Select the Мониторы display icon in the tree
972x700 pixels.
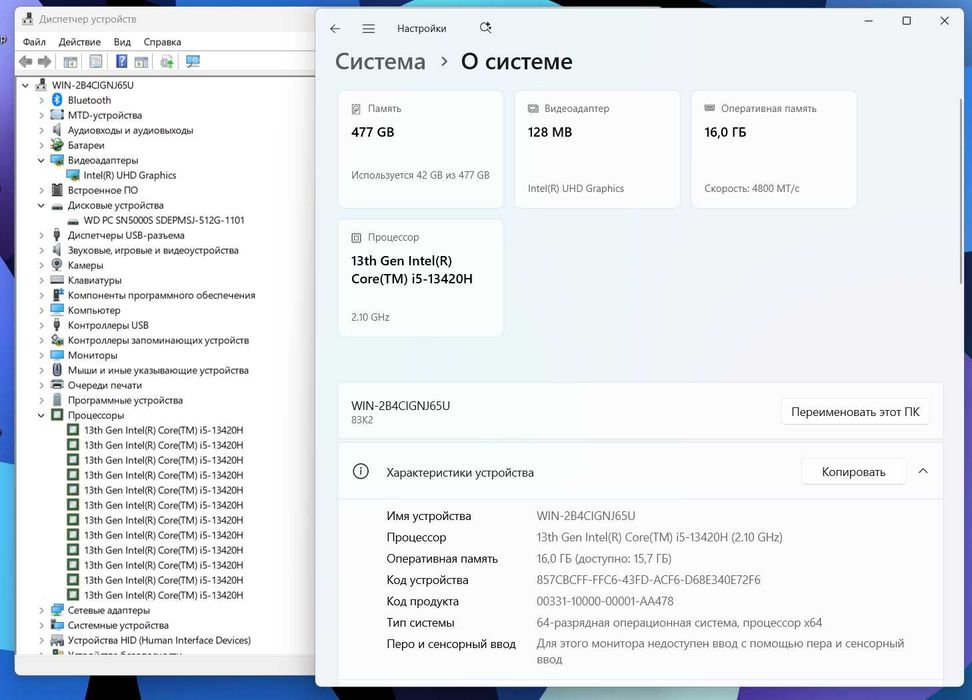click(57, 355)
